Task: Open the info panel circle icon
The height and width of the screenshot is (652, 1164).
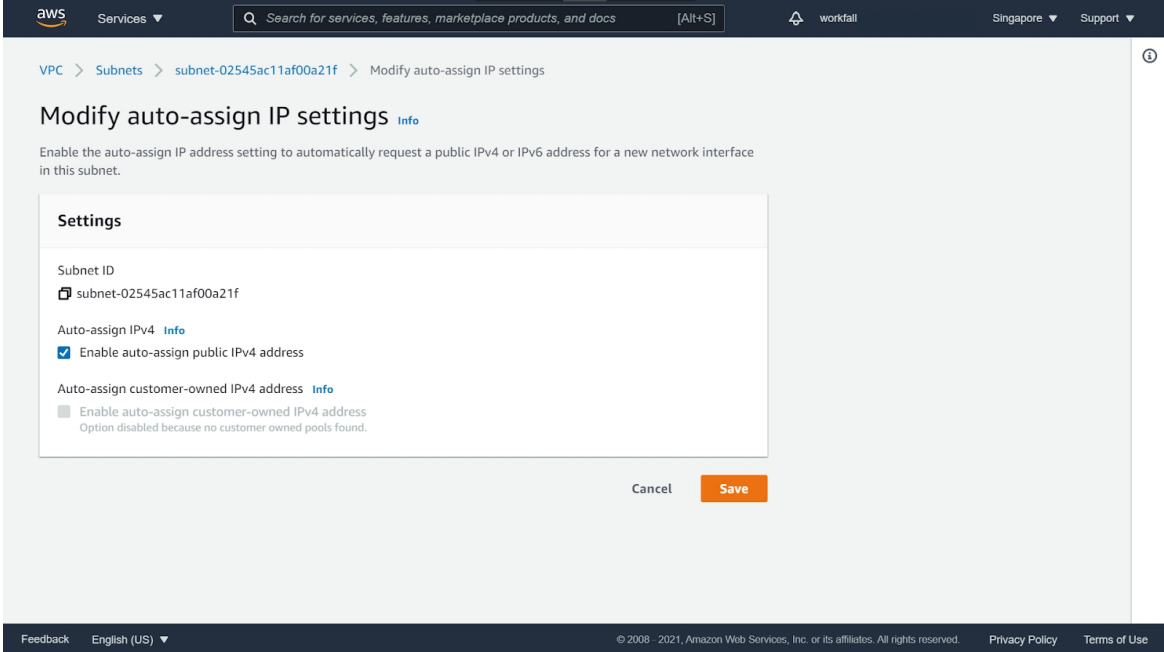Action: click(1148, 56)
